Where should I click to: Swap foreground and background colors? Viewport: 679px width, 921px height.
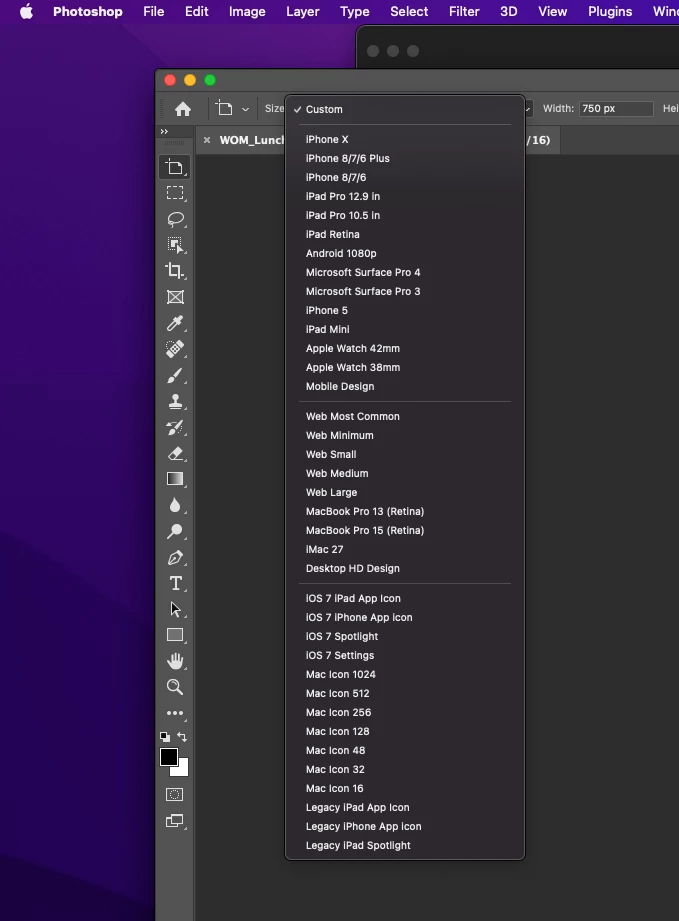pyautogui.click(x=182, y=737)
